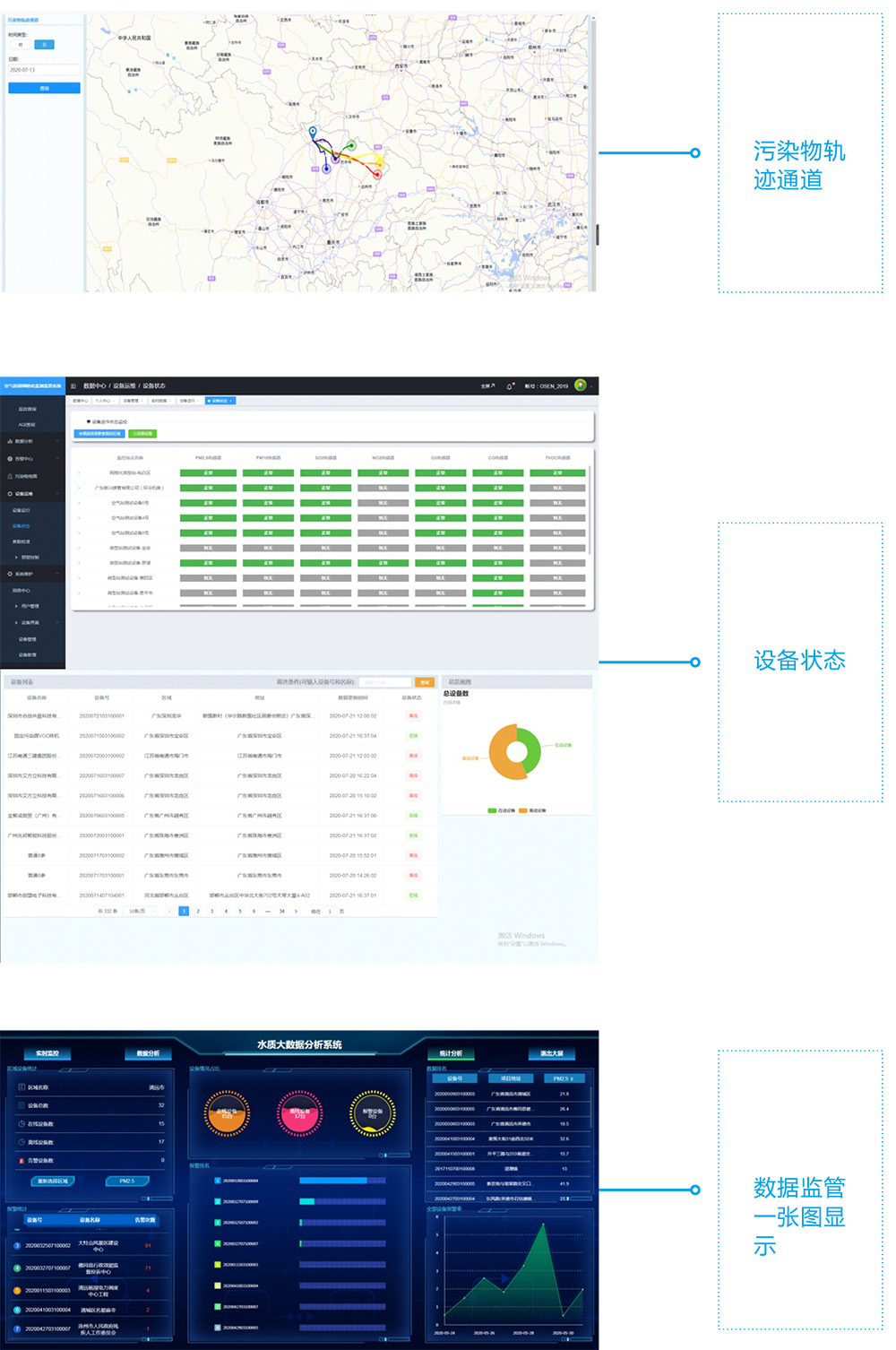
Task: Toggle 在线设备 legend item in donut chart
Action: pyautogui.click(x=502, y=810)
